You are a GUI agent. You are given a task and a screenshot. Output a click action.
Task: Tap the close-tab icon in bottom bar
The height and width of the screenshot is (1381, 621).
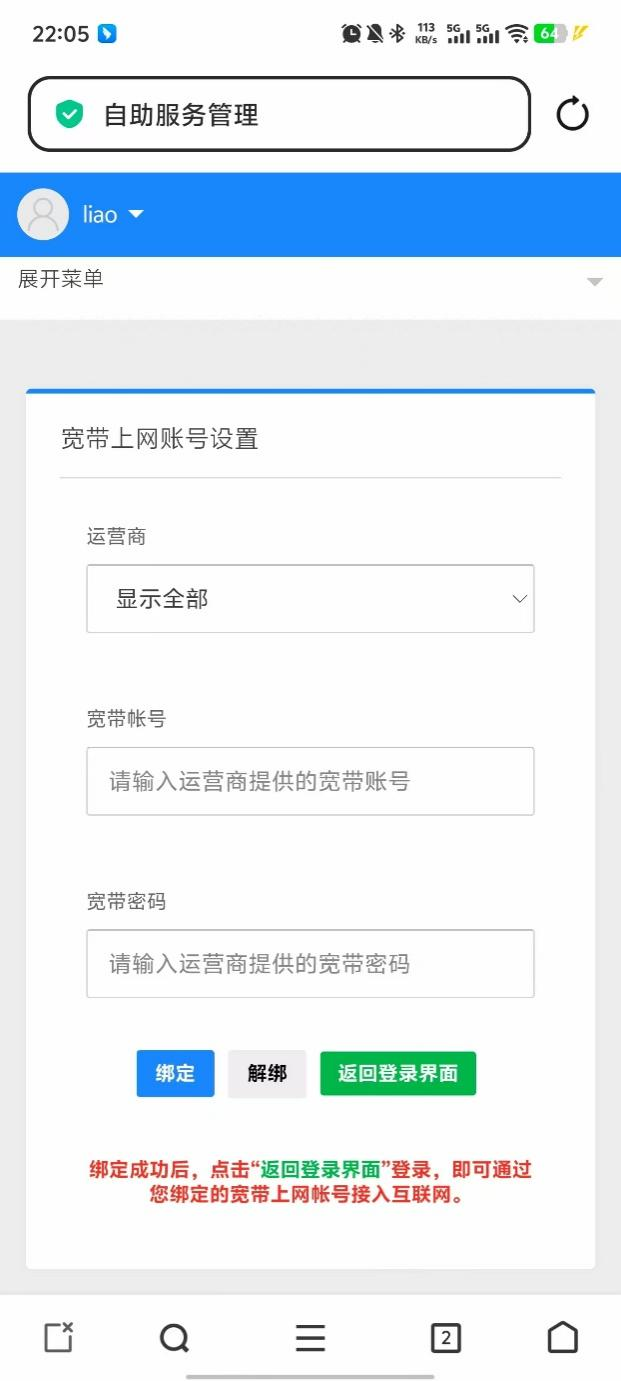click(x=59, y=1337)
